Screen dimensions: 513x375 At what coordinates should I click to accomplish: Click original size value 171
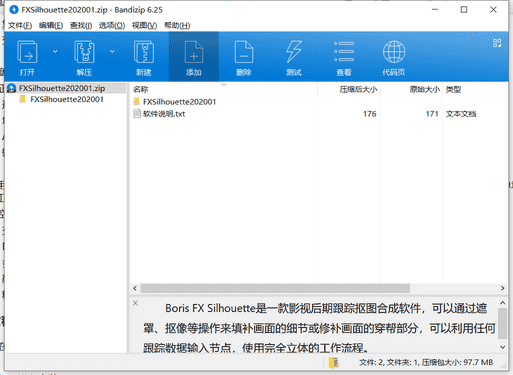[x=432, y=114]
